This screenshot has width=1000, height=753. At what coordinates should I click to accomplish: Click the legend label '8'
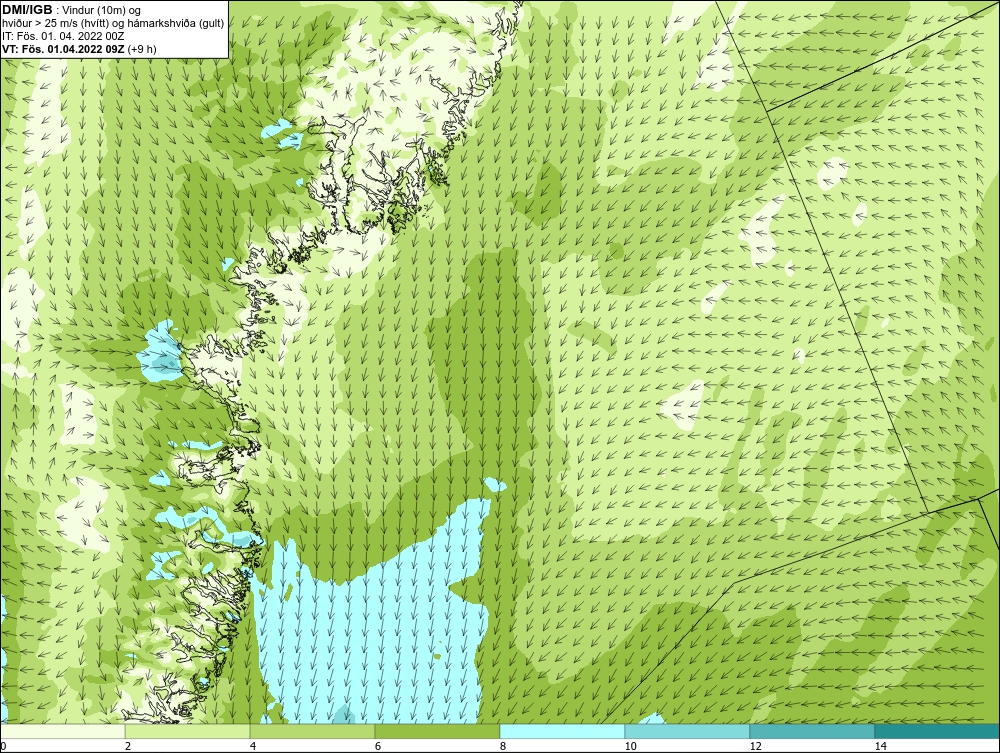(503, 747)
